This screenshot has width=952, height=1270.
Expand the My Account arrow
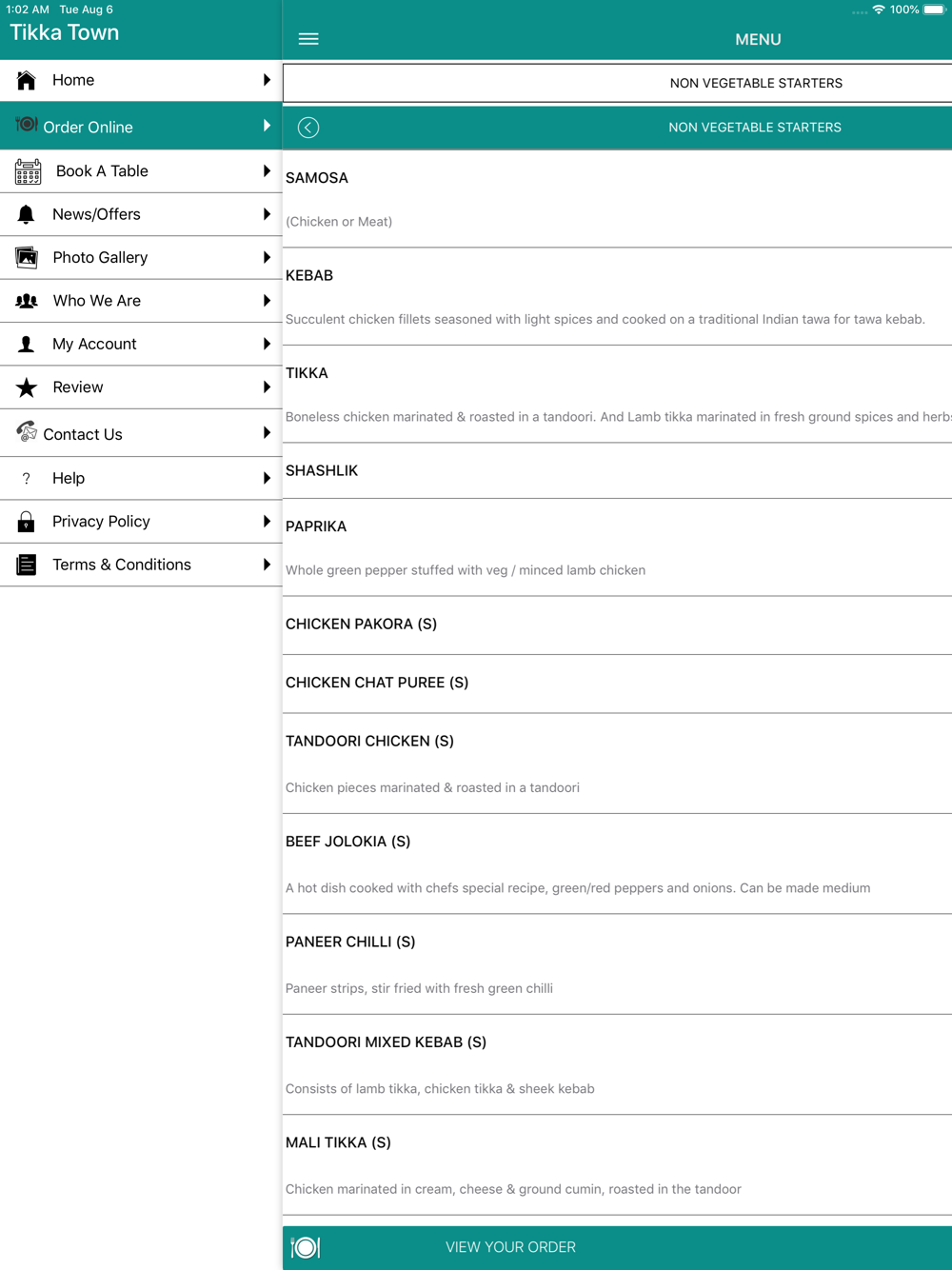tap(267, 344)
